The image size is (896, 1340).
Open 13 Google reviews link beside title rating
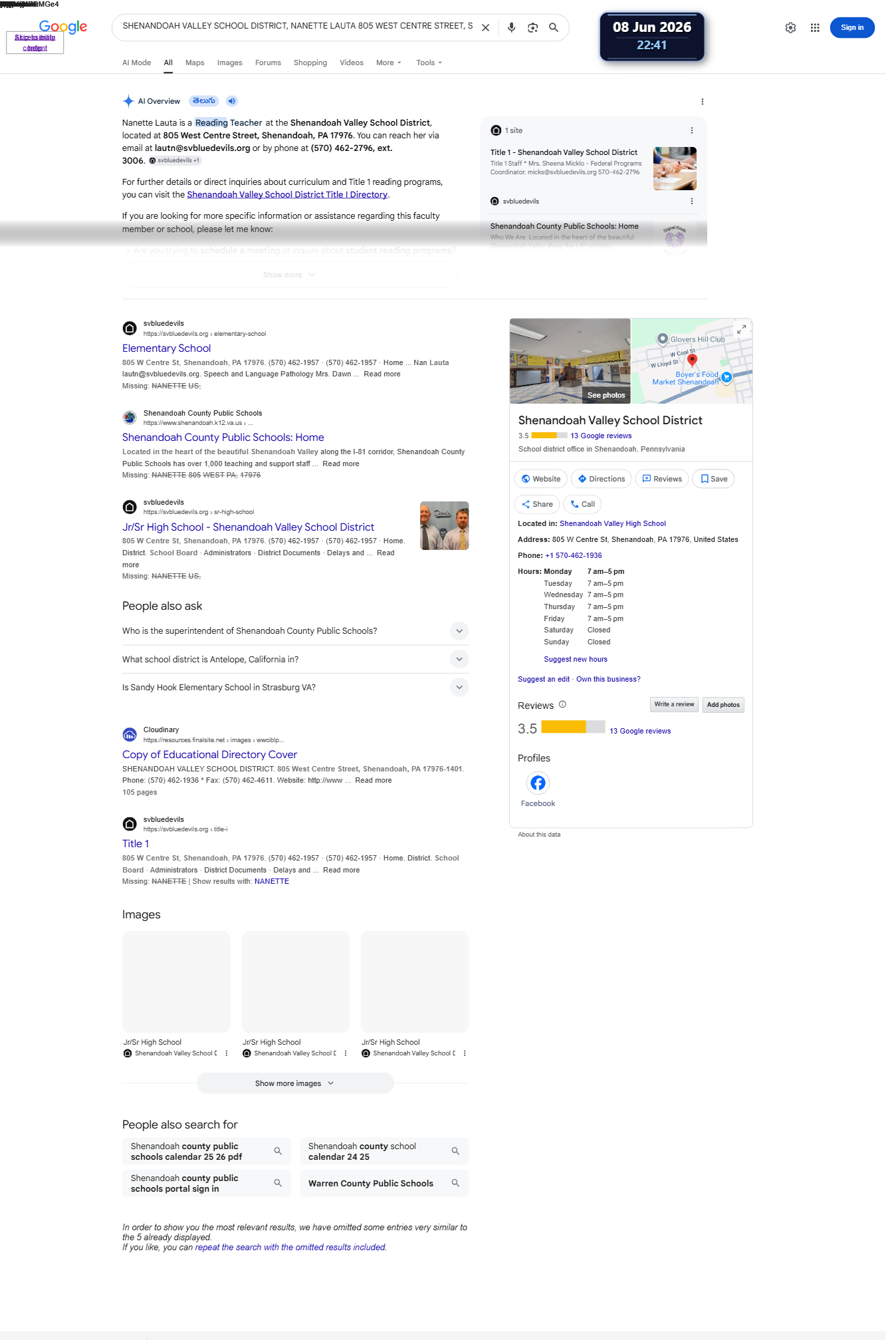coord(601,436)
